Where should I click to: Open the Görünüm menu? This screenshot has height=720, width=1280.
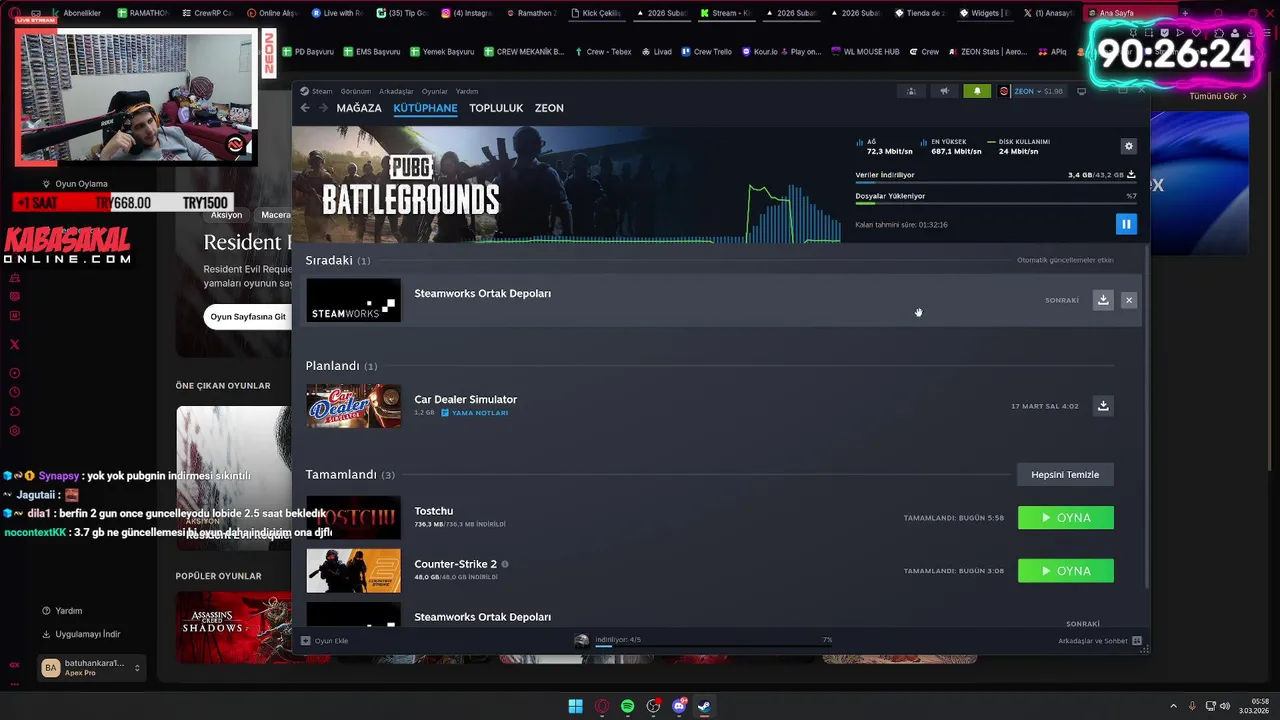355,91
